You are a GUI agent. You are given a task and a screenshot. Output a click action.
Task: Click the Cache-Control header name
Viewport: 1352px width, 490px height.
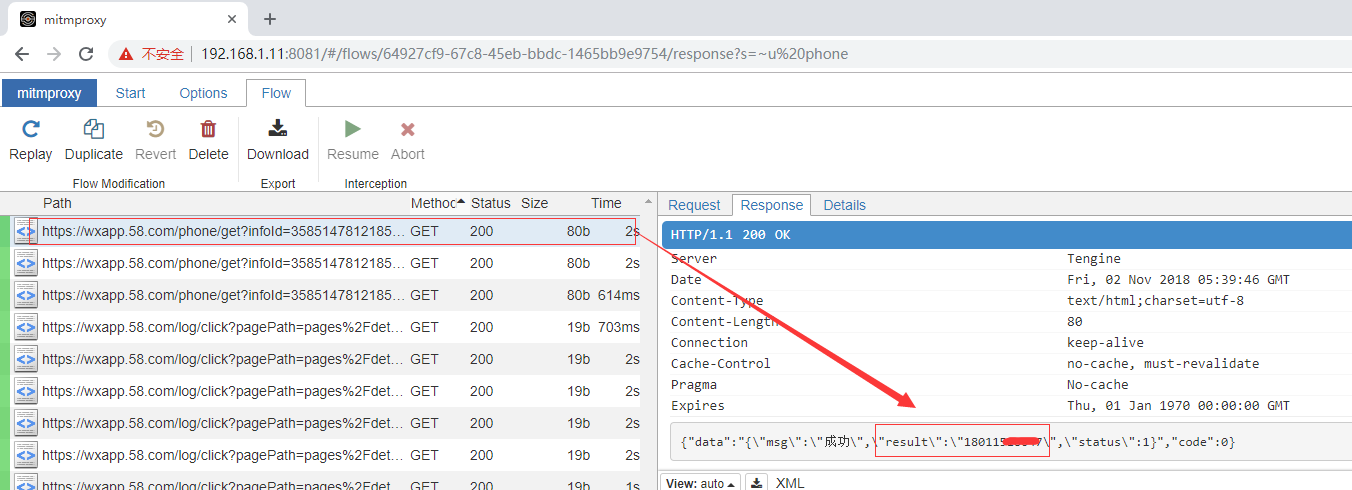[x=721, y=363]
